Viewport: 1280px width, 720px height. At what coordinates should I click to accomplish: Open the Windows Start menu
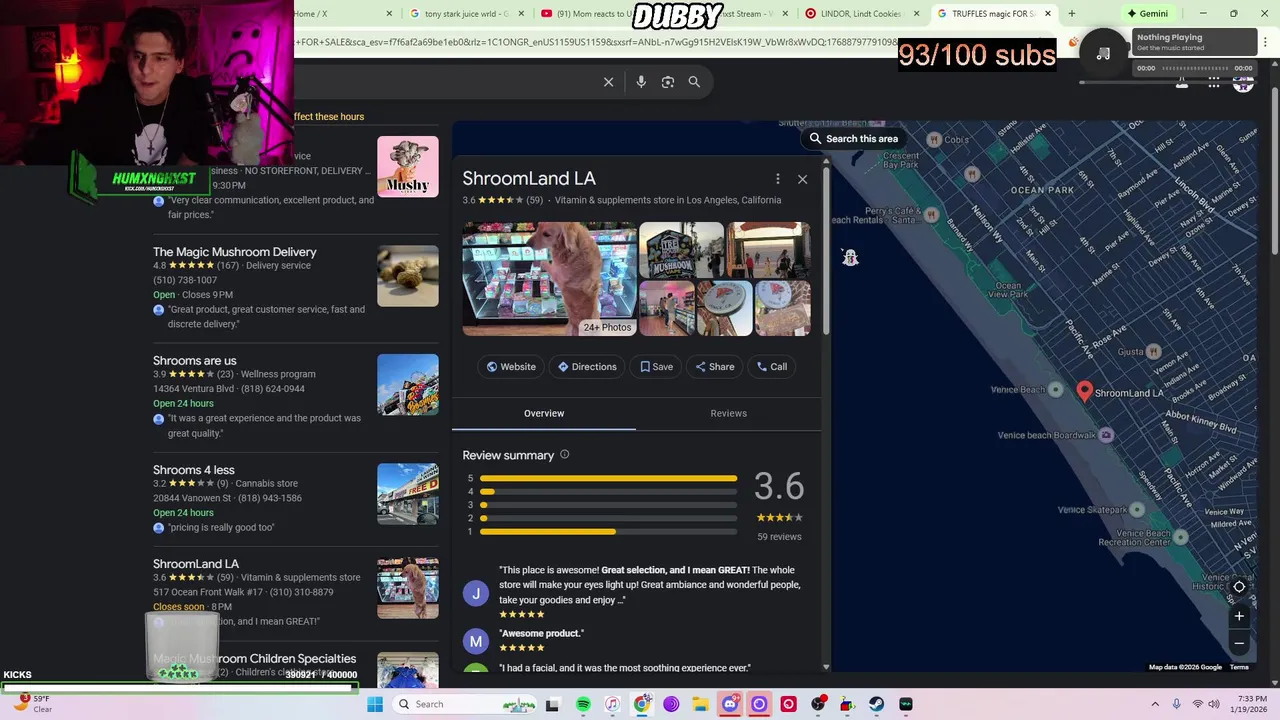[375, 704]
